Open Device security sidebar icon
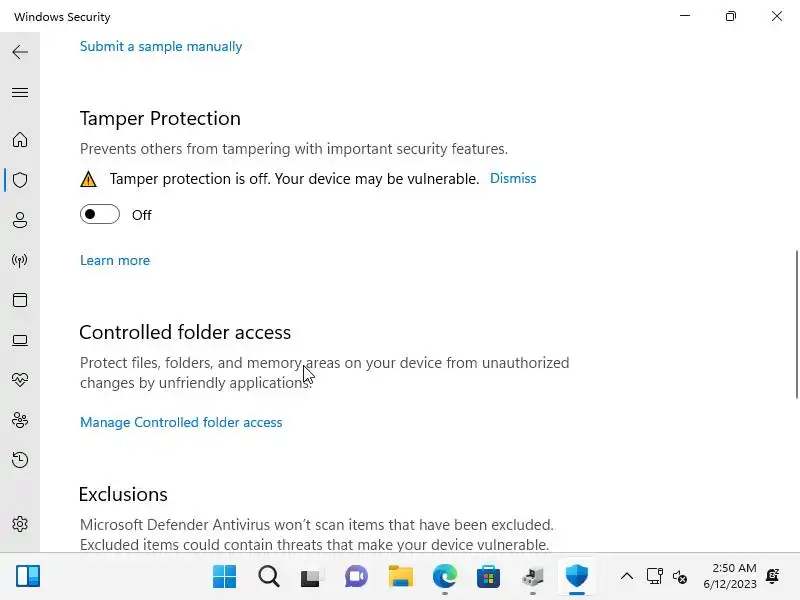Screen dimensions: 800x600 pyautogui.click(x=20, y=340)
